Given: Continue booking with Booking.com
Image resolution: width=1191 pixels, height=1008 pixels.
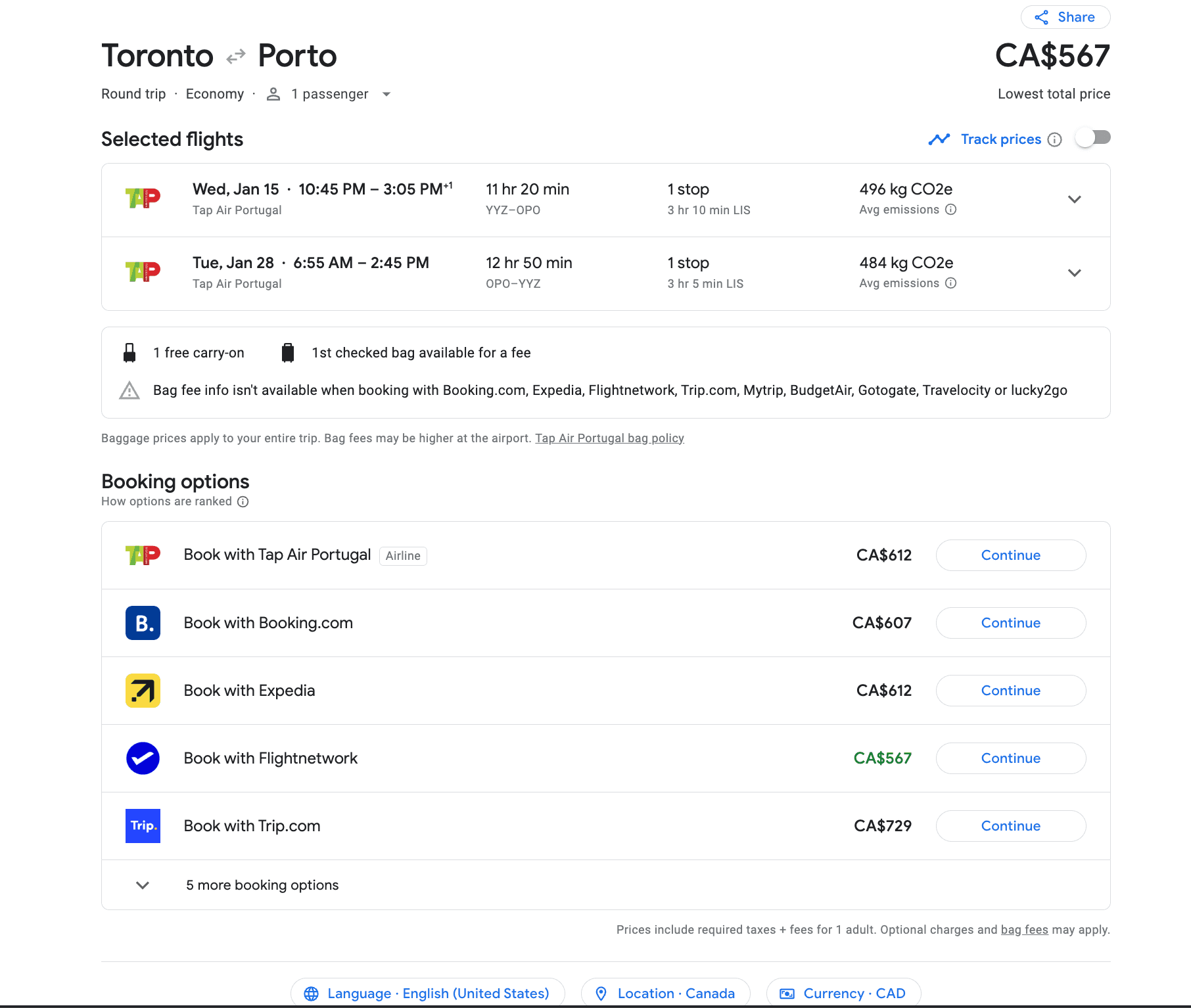Looking at the screenshot, I should 1011,623.
